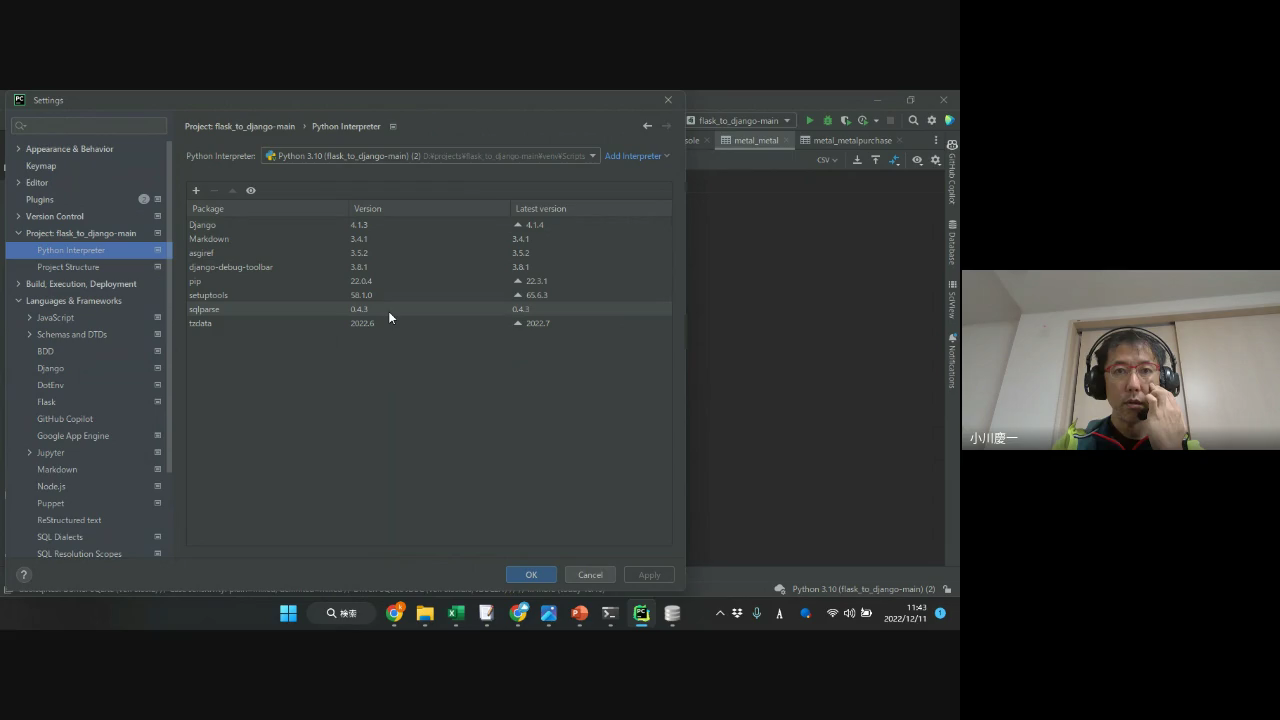Expand the Appearance & Behavior section
This screenshot has height=720, width=1280.
pyautogui.click(x=18, y=149)
